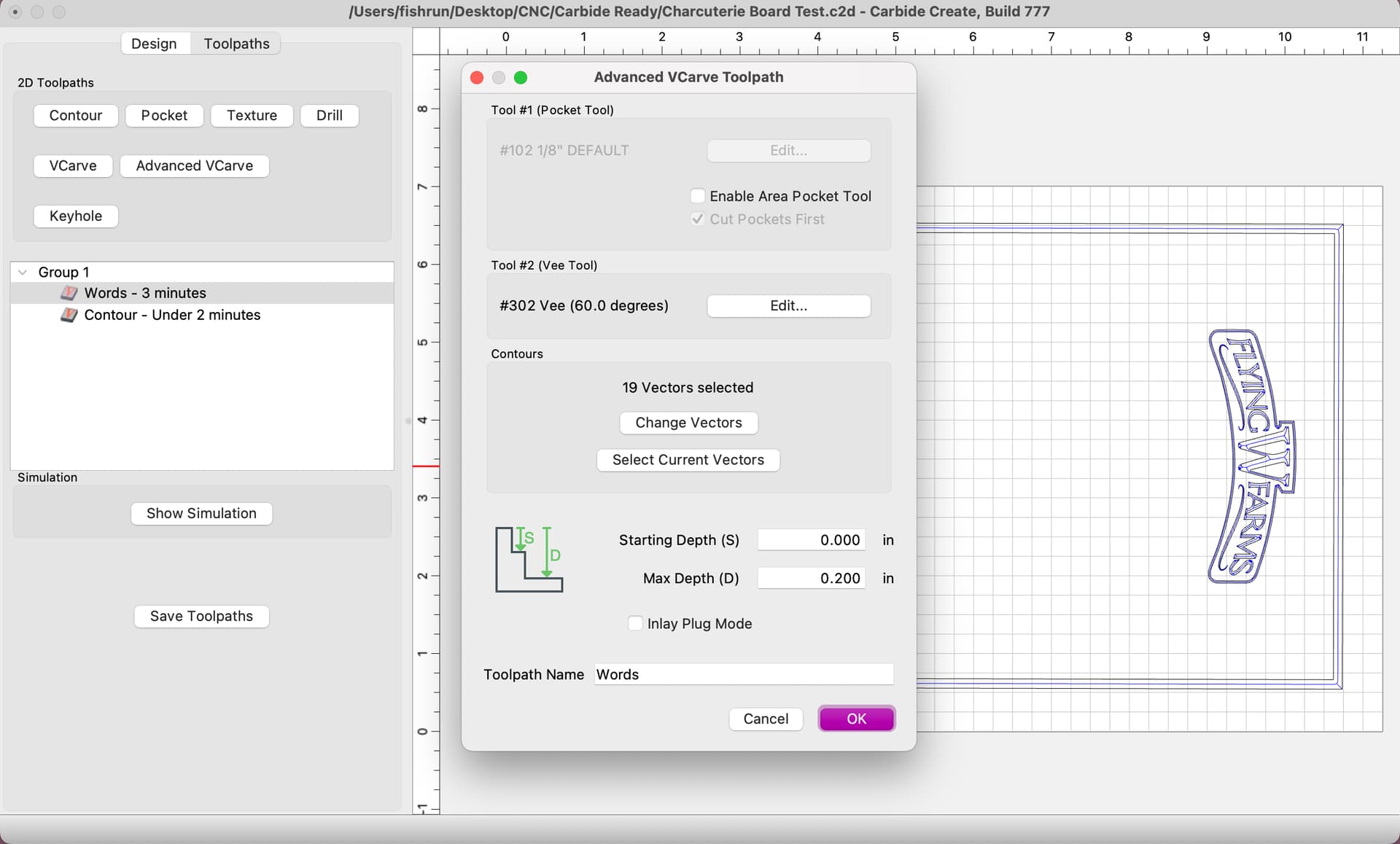Select the Contour - Under 2 minutes row
The width and height of the screenshot is (1400, 844).
202,315
